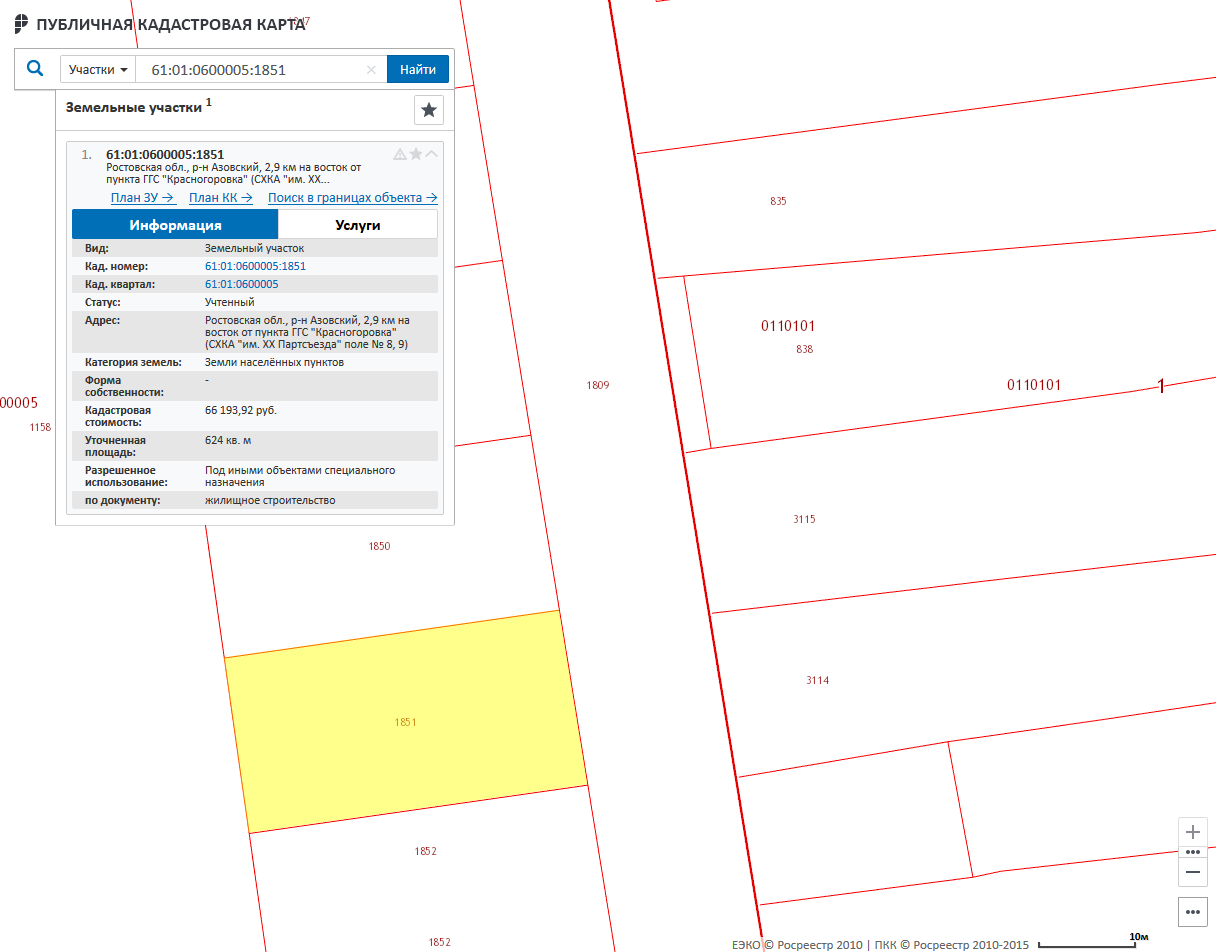Open favorites with the star button in results header

tap(429, 110)
